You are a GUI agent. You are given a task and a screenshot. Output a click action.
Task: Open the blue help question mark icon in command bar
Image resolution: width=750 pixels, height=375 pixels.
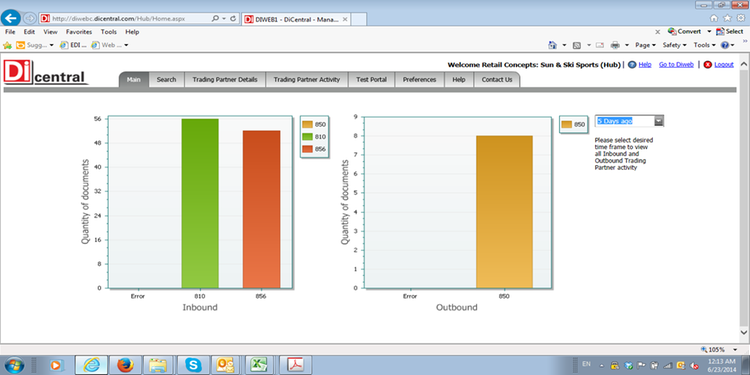click(725, 45)
